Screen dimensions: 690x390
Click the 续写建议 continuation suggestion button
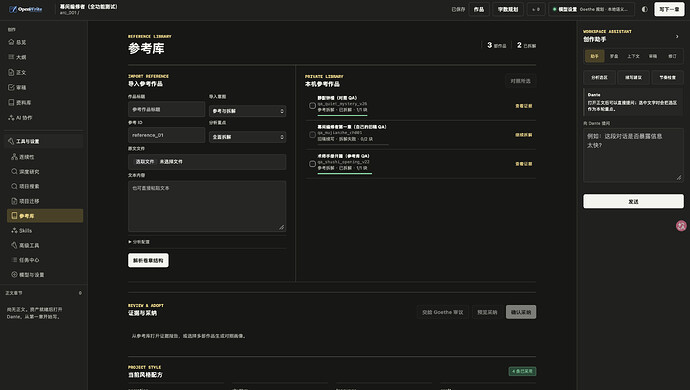633,77
